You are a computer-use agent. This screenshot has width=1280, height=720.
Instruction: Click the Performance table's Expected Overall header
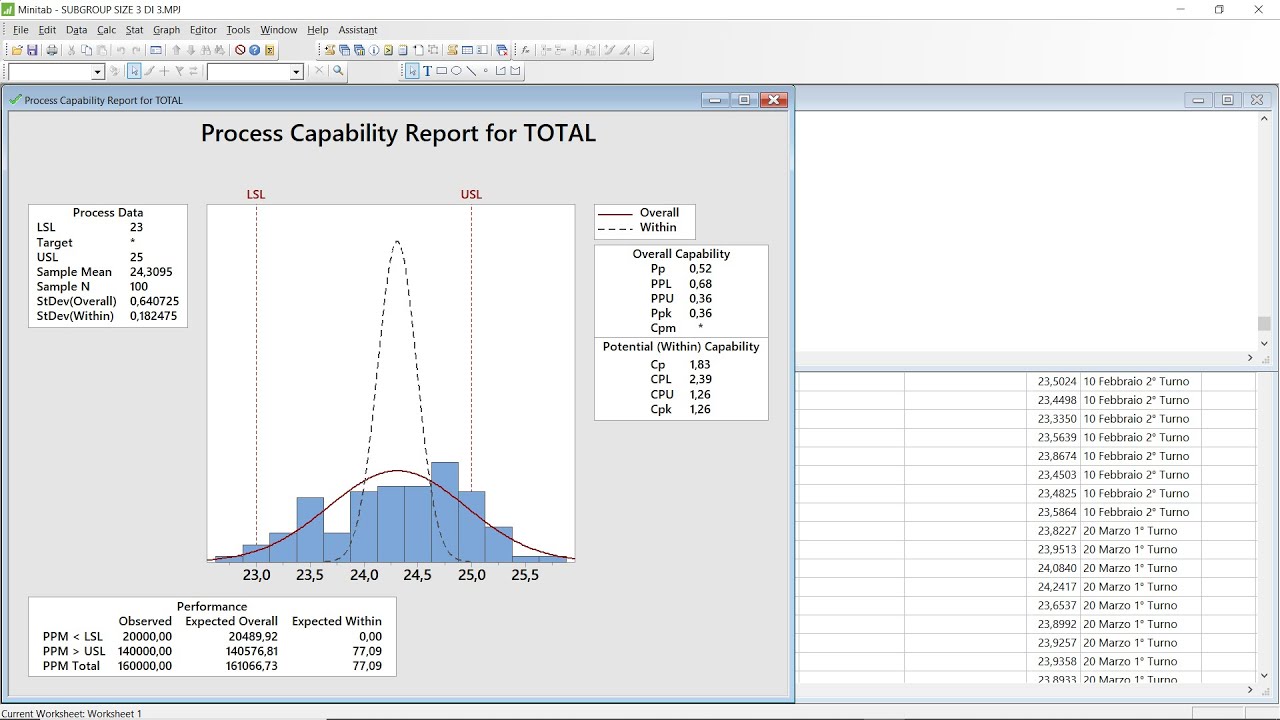click(x=231, y=621)
